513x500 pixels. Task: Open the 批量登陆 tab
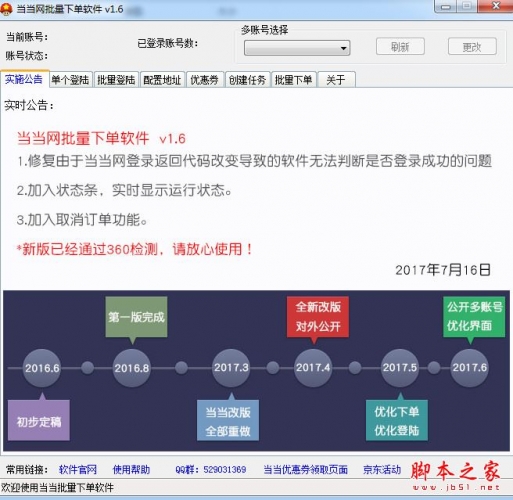click(x=116, y=80)
